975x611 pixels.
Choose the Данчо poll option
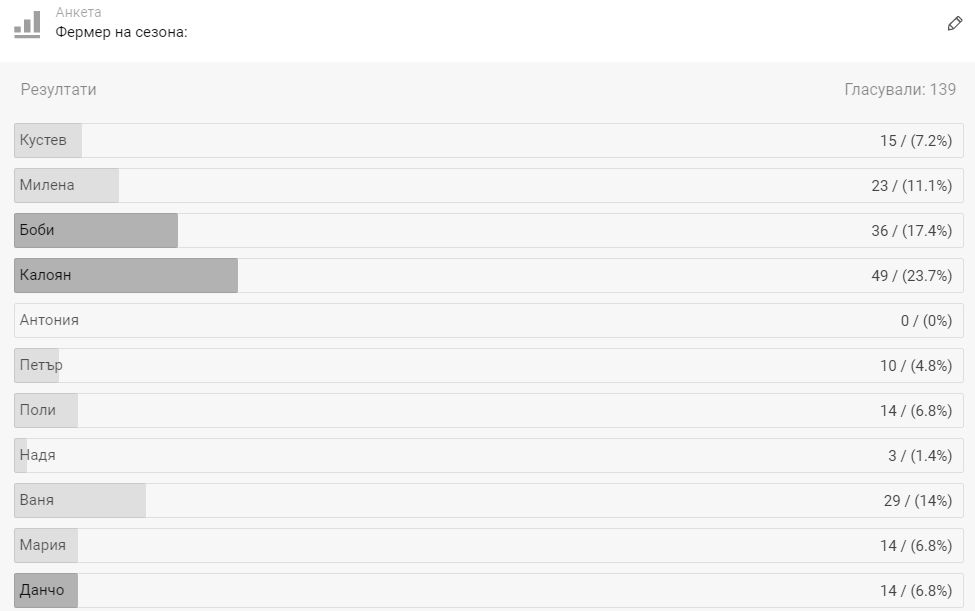point(489,590)
